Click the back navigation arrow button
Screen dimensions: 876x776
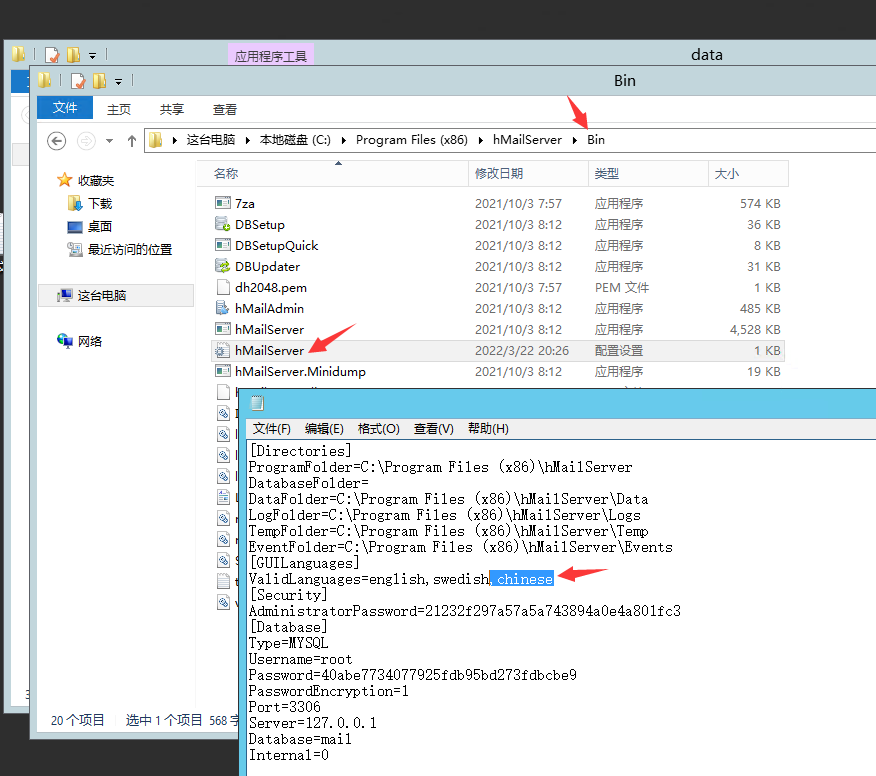[x=57, y=141]
